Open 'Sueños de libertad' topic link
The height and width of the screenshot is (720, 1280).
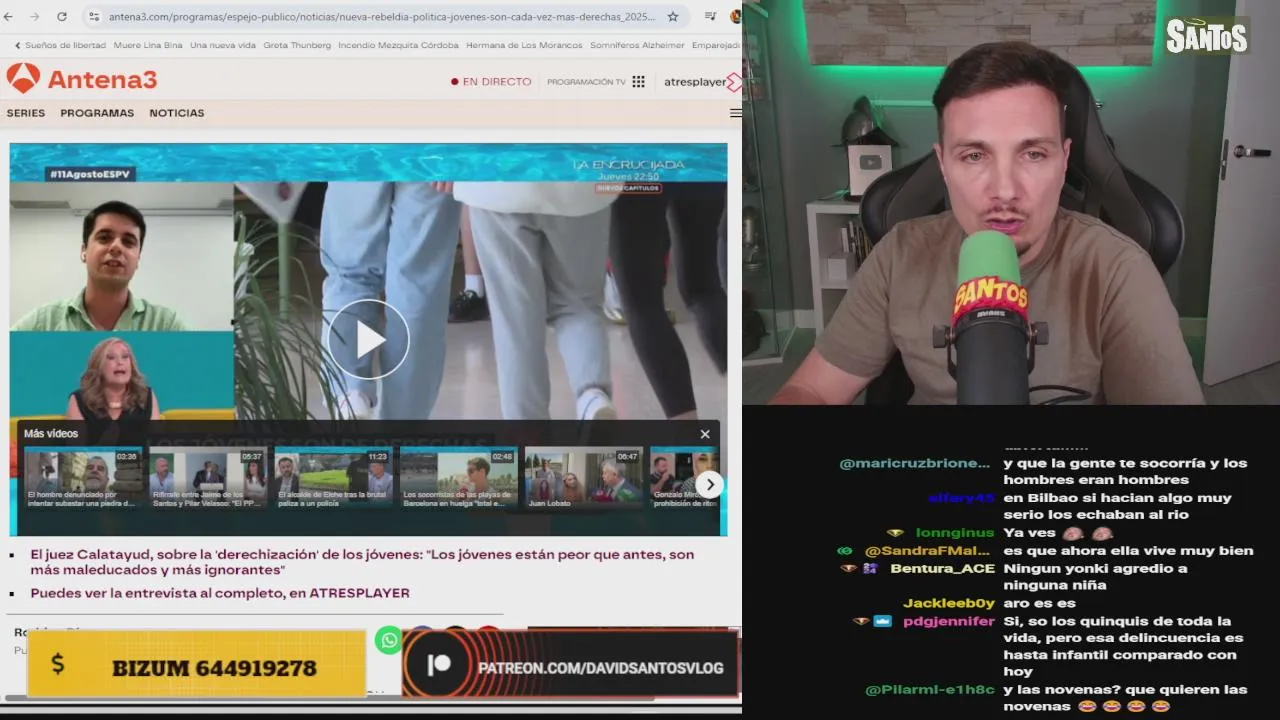pyautogui.click(x=65, y=45)
